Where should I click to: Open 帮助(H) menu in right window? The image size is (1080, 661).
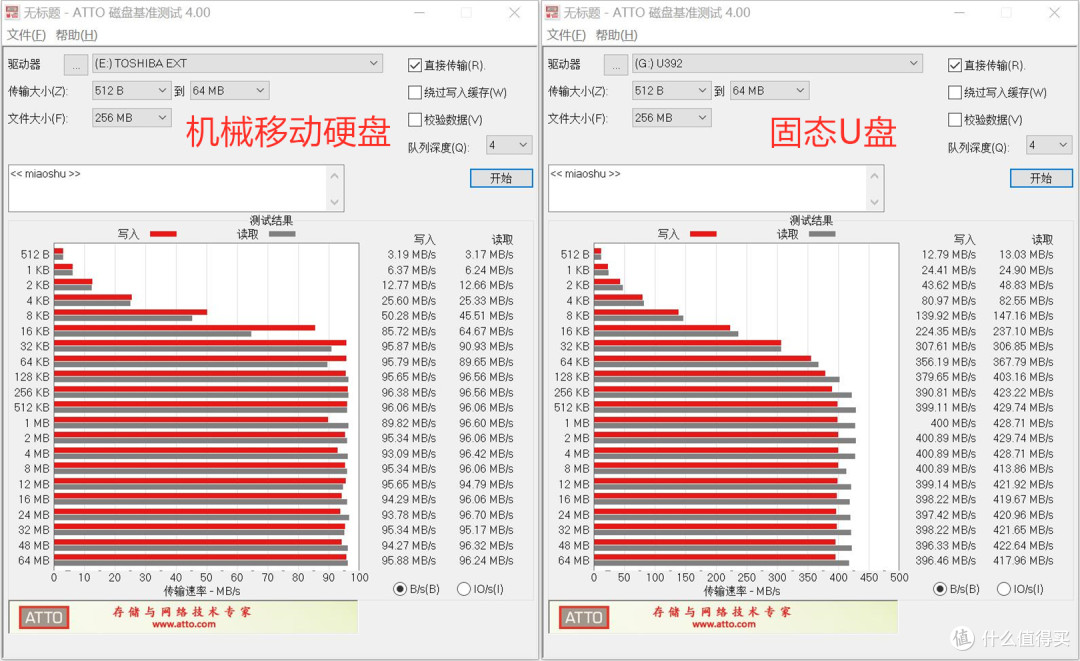pyautogui.click(x=616, y=35)
